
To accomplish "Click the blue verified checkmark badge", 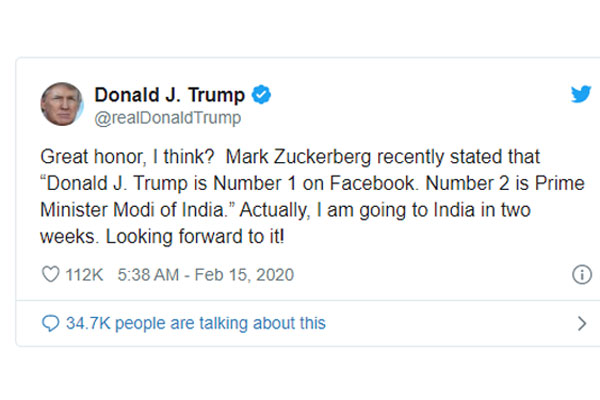I will coord(262,95).
